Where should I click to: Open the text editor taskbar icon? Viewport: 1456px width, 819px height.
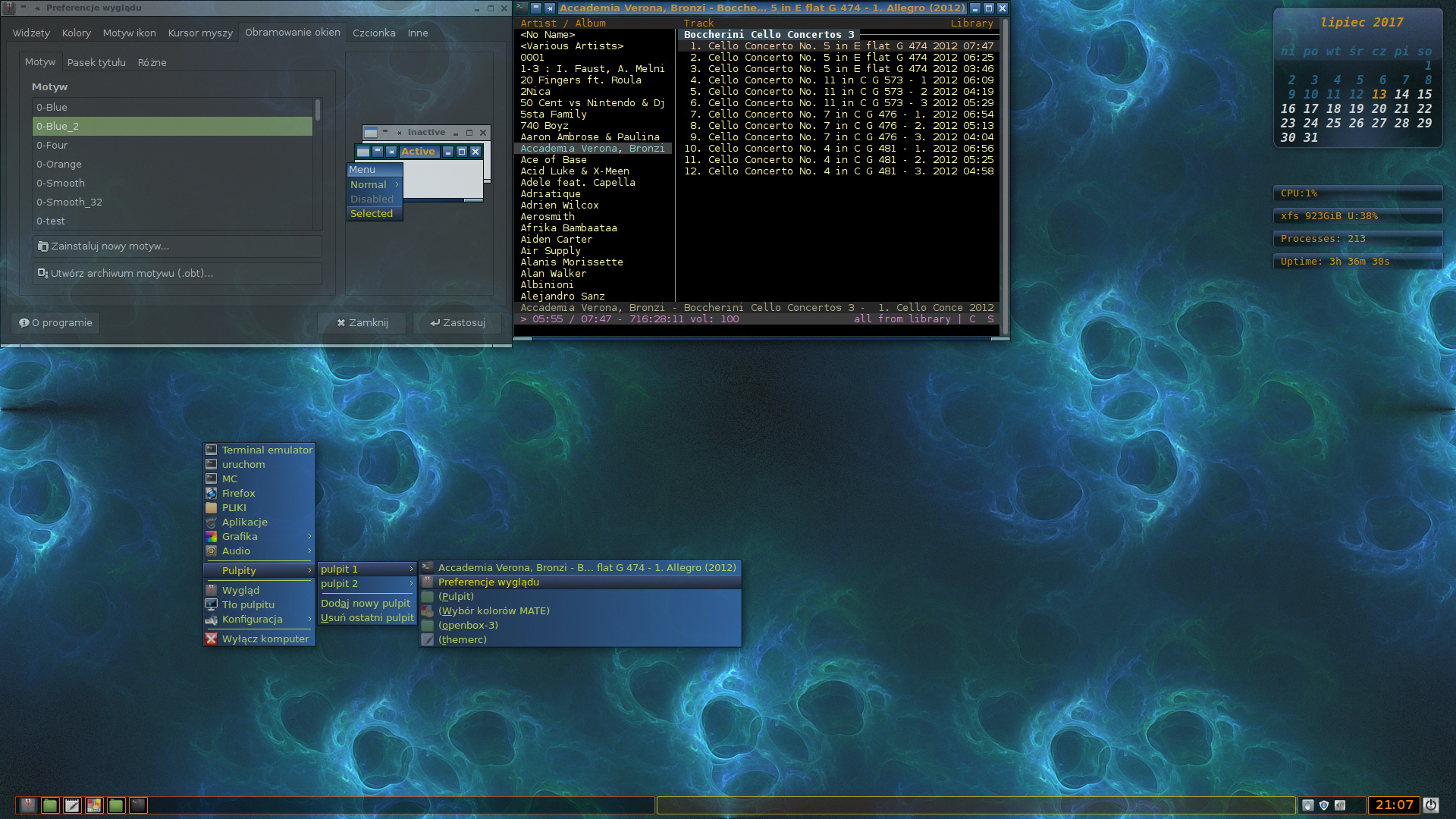(x=72, y=805)
